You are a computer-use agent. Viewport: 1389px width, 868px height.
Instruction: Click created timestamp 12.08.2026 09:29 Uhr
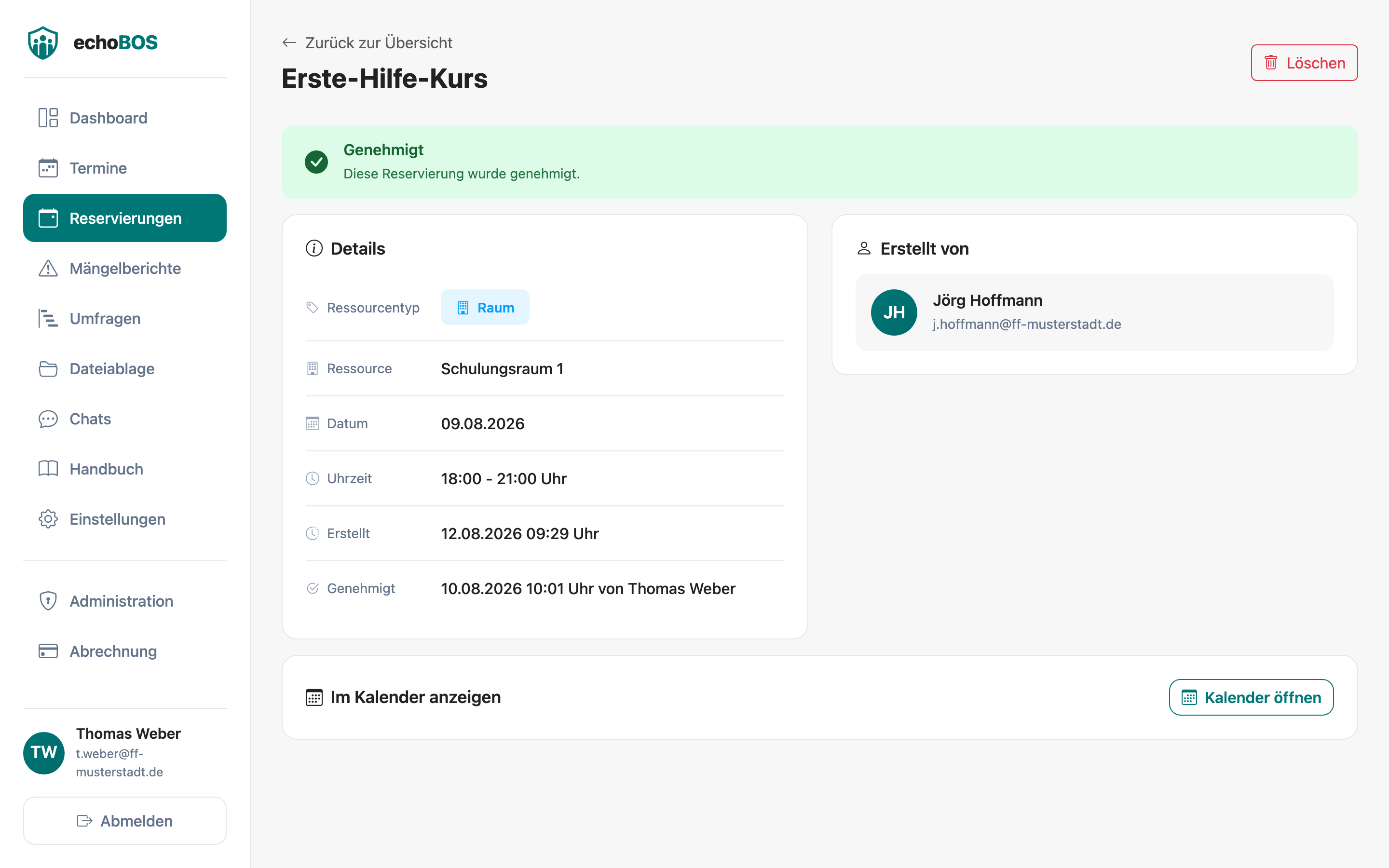(x=519, y=533)
